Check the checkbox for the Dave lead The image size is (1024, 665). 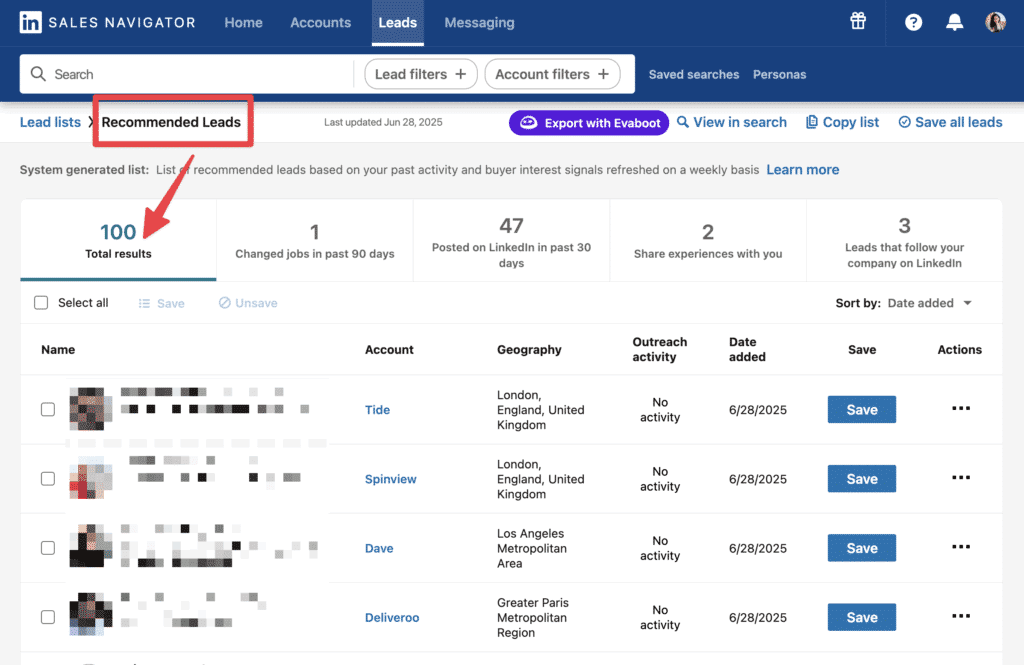[x=47, y=547]
